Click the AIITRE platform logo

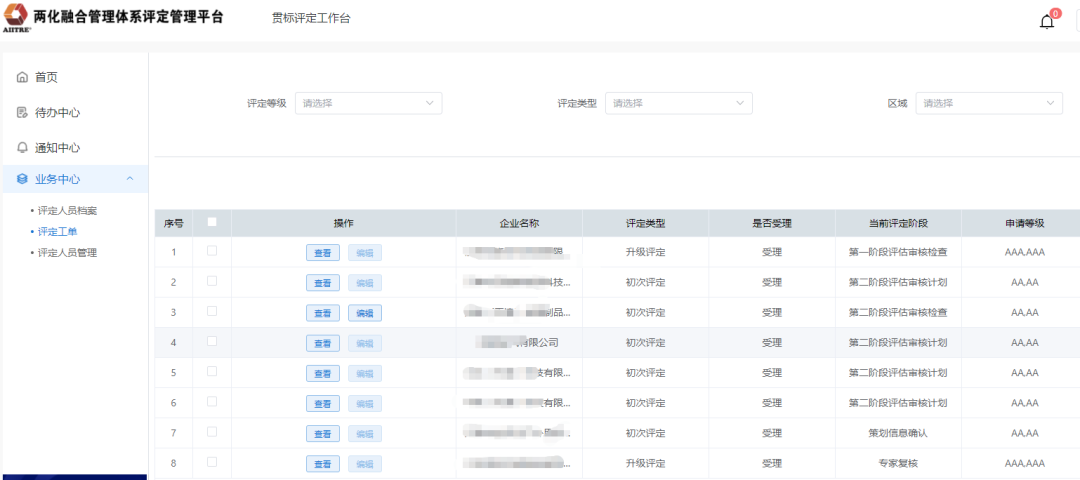[16, 17]
